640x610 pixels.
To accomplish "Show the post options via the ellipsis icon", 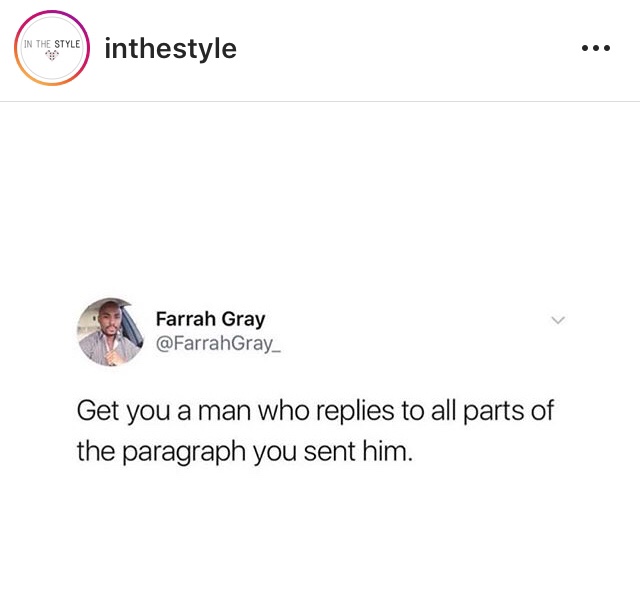I will point(596,48).
